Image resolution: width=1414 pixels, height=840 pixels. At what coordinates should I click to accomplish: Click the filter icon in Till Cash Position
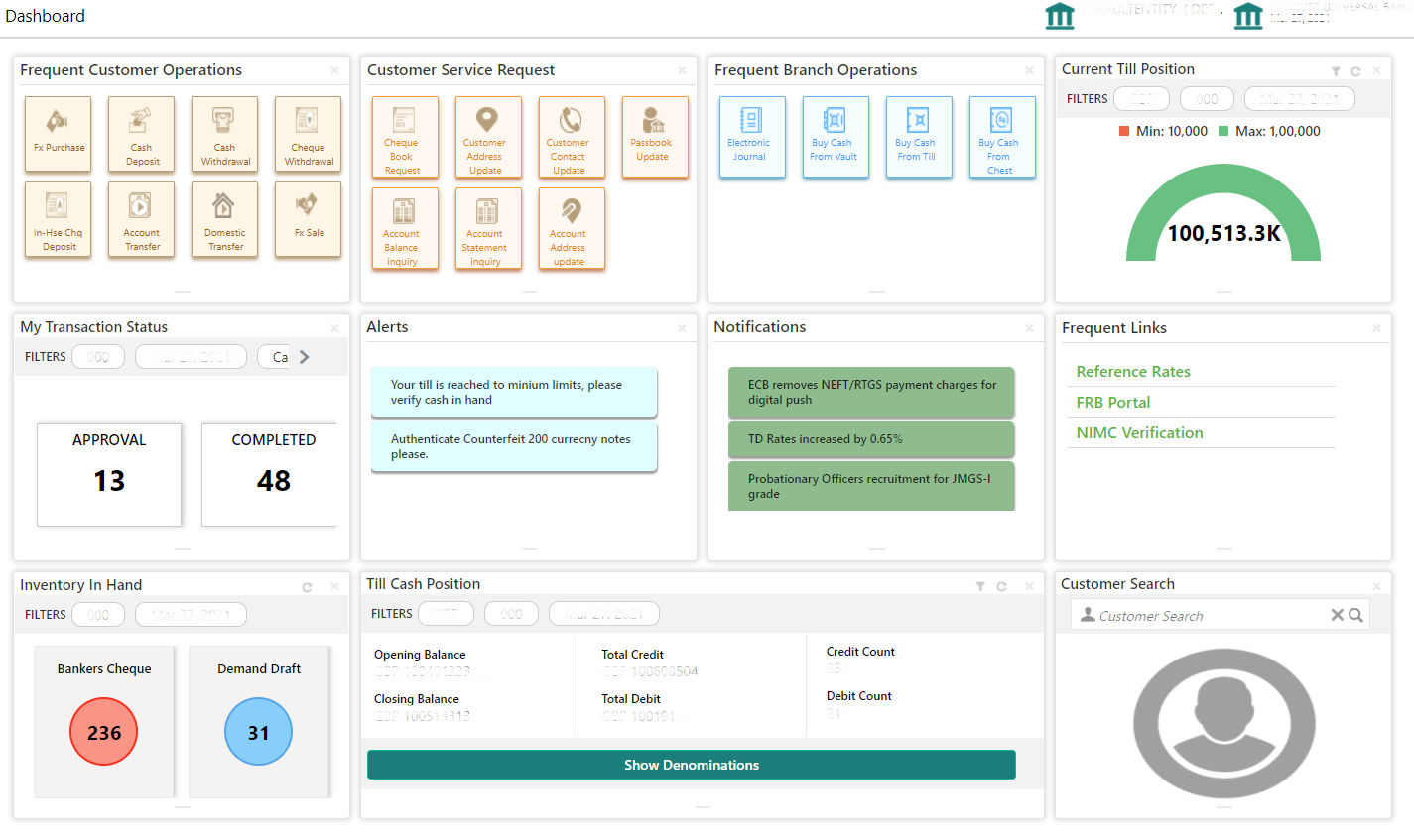coord(980,586)
